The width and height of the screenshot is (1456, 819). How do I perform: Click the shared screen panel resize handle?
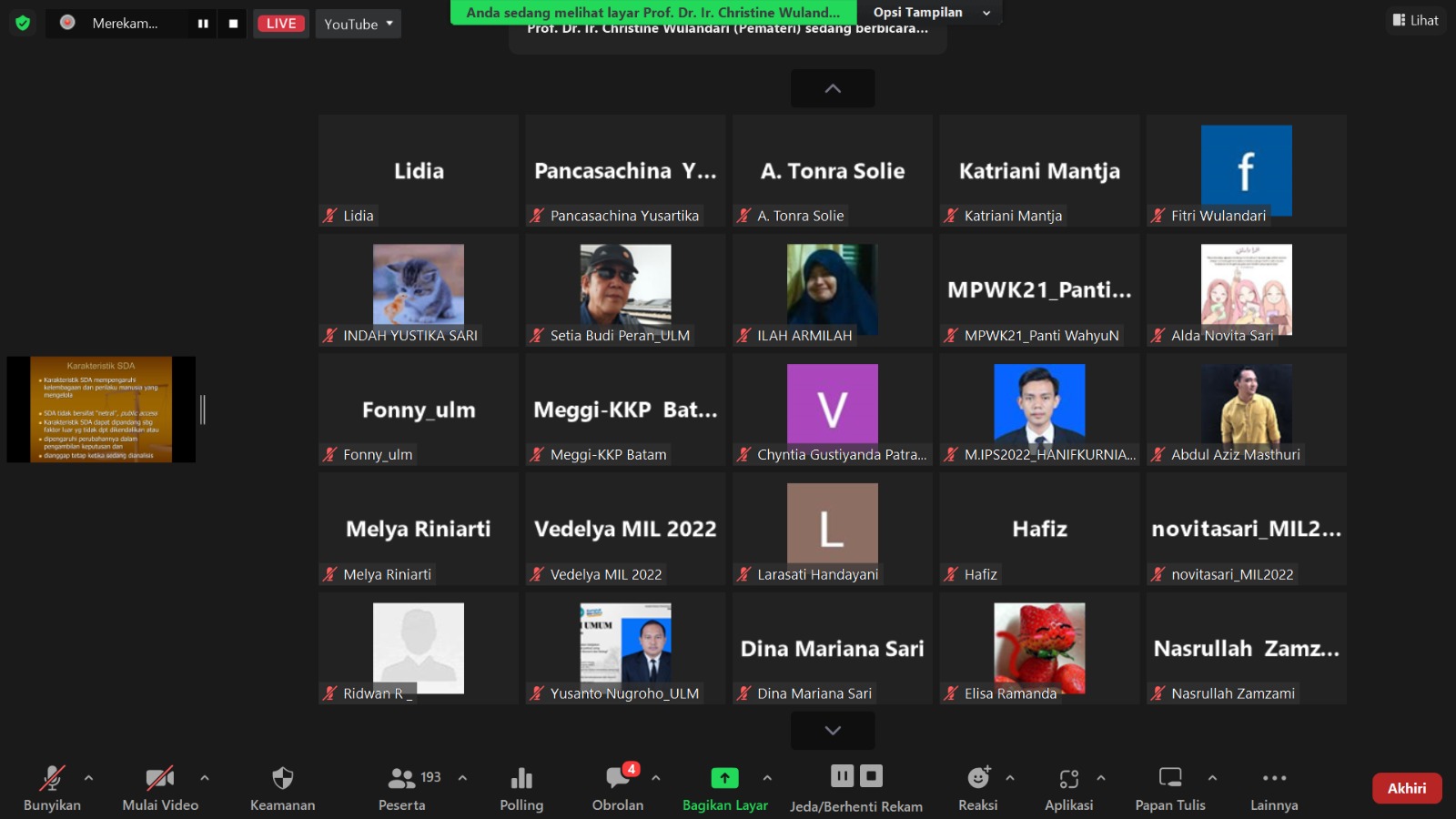(203, 409)
